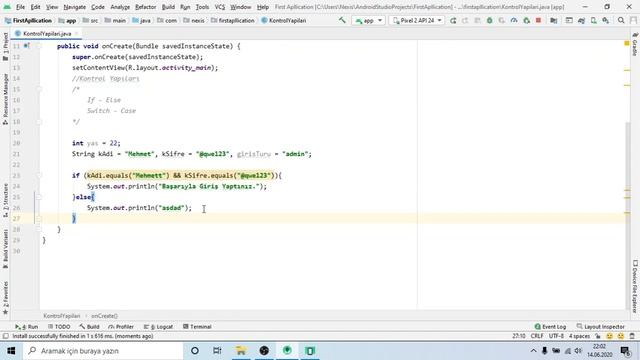Click the Profile app gauge icon

(514, 20)
